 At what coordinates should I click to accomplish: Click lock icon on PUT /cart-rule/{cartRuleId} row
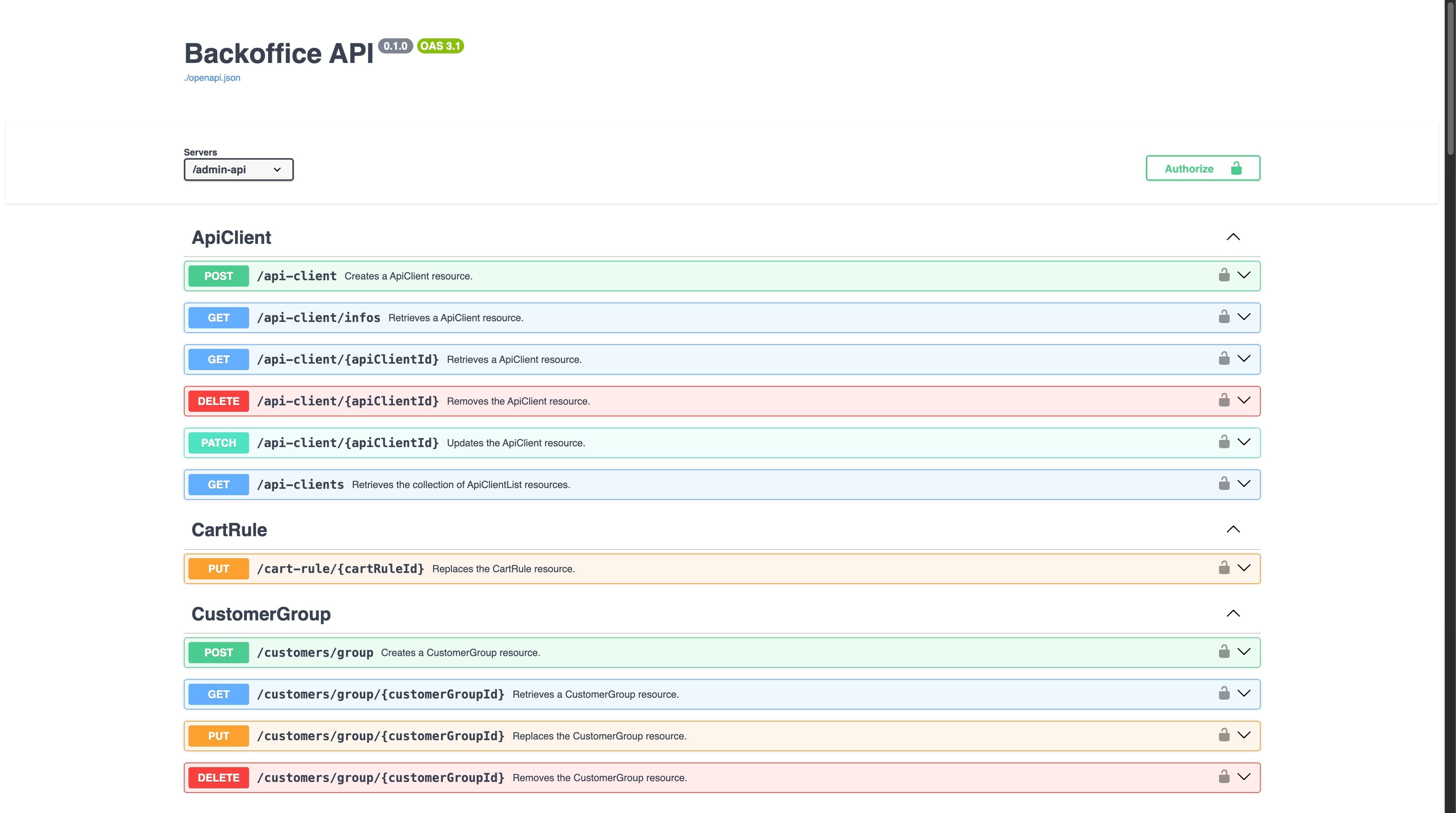[x=1224, y=568]
